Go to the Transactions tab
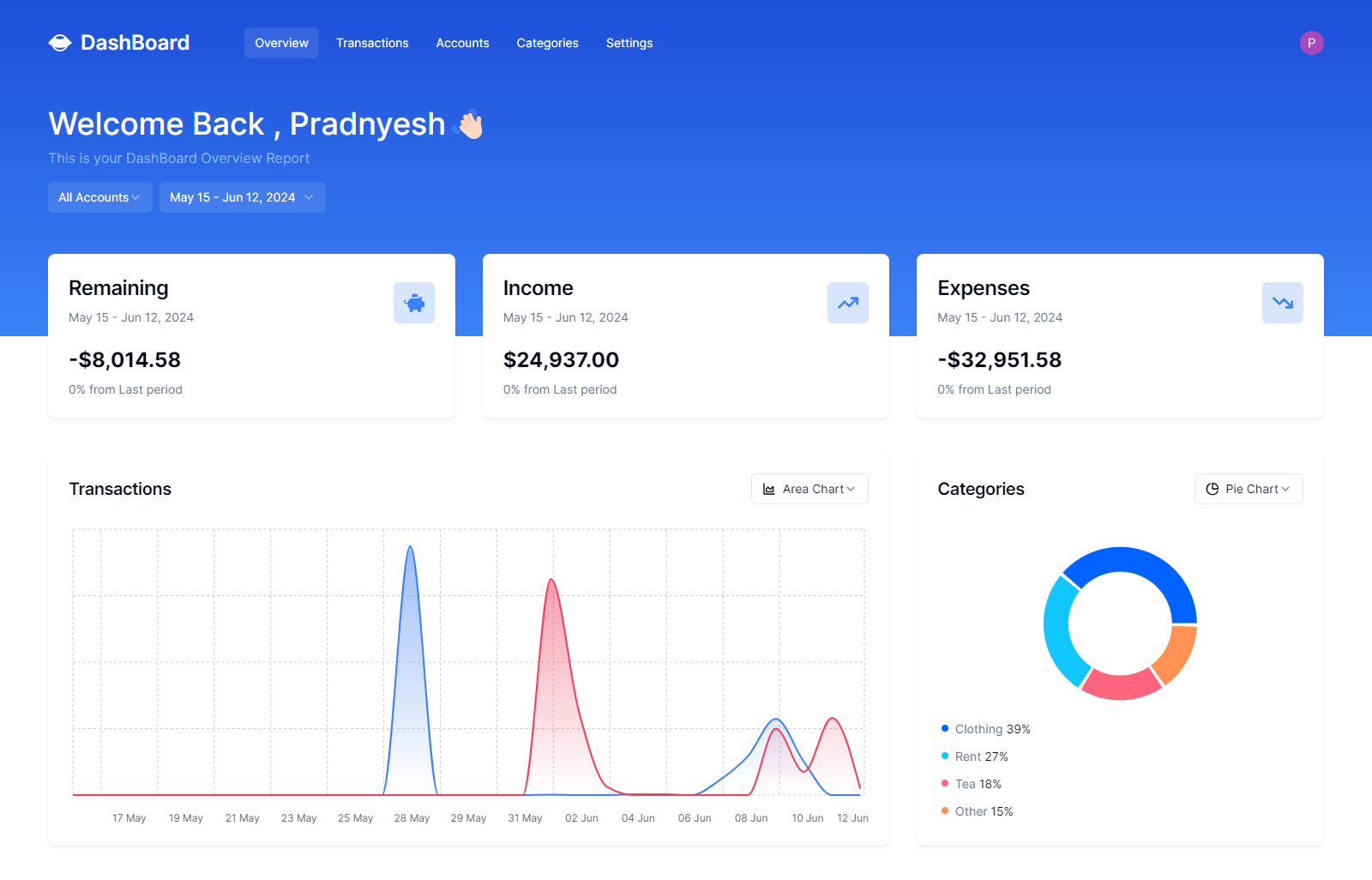 coord(372,43)
